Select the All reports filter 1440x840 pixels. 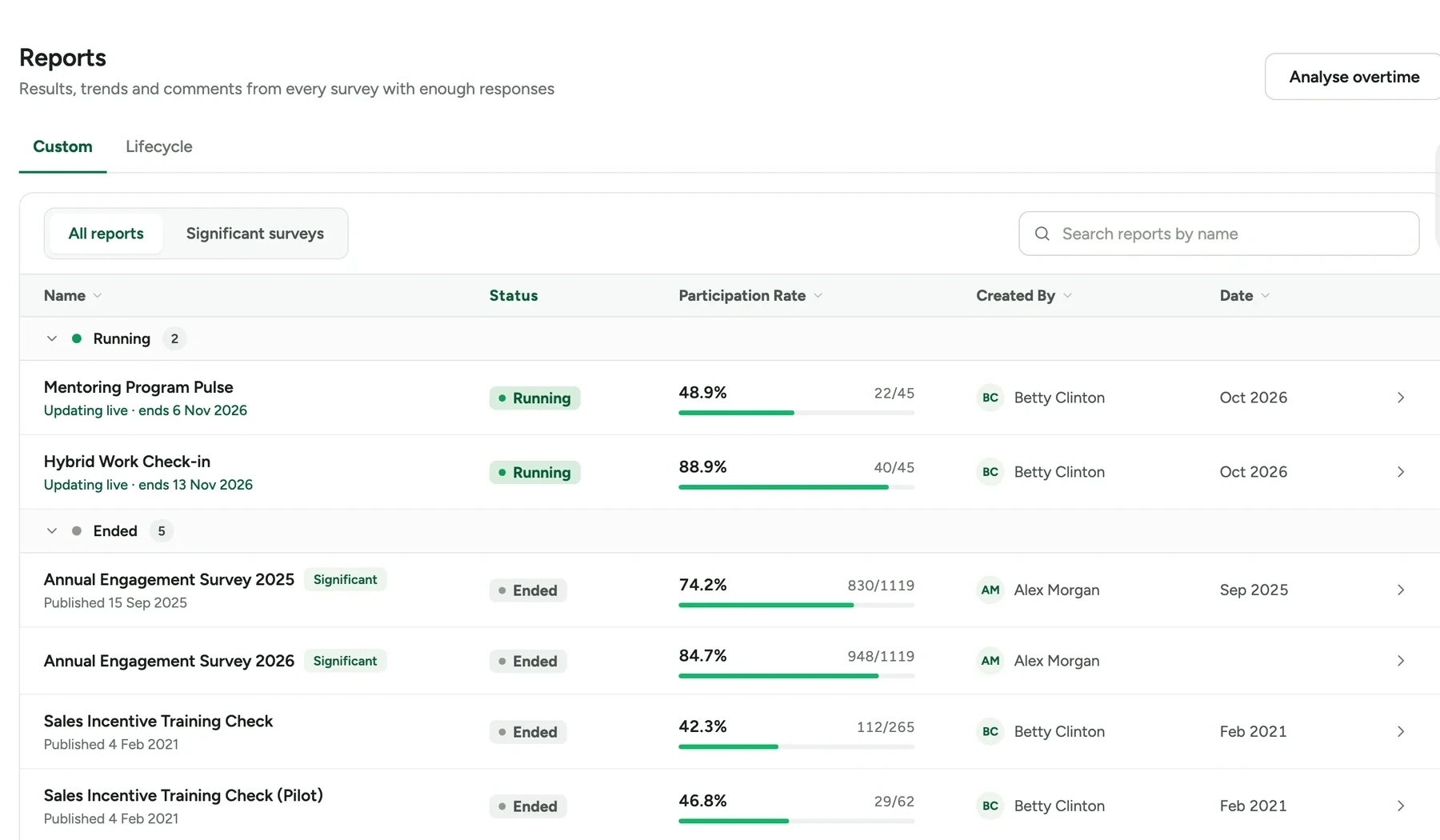106,234
